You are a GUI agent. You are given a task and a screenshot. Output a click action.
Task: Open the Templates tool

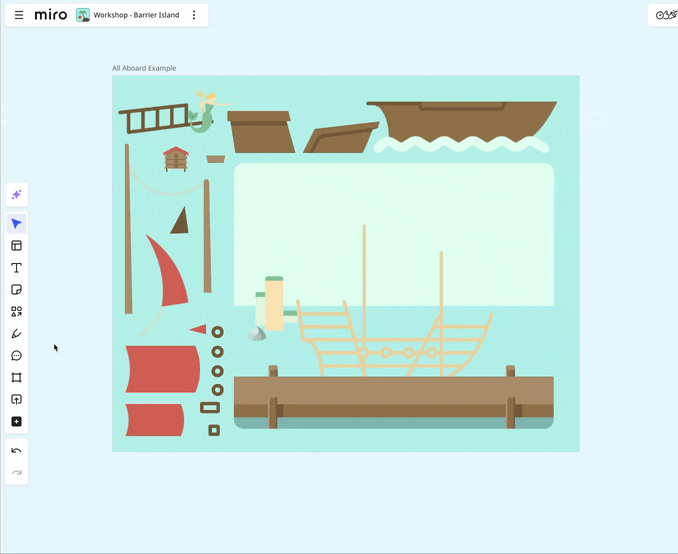(16, 246)
